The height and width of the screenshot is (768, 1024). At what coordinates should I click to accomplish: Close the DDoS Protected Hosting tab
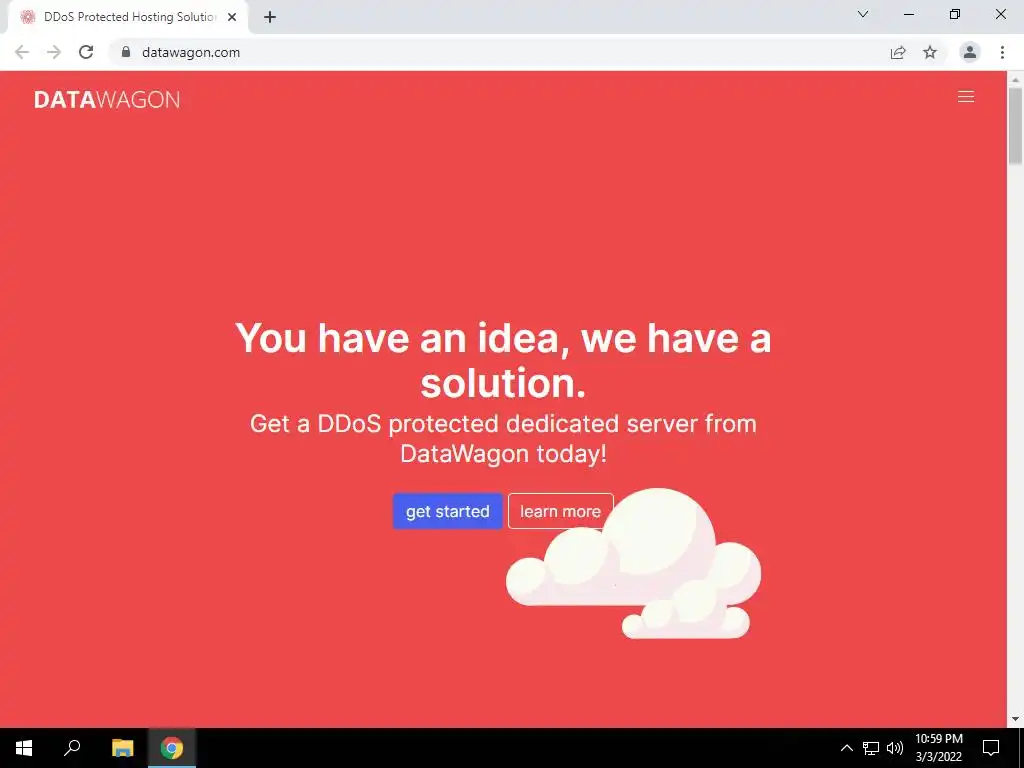coord(232,18)
